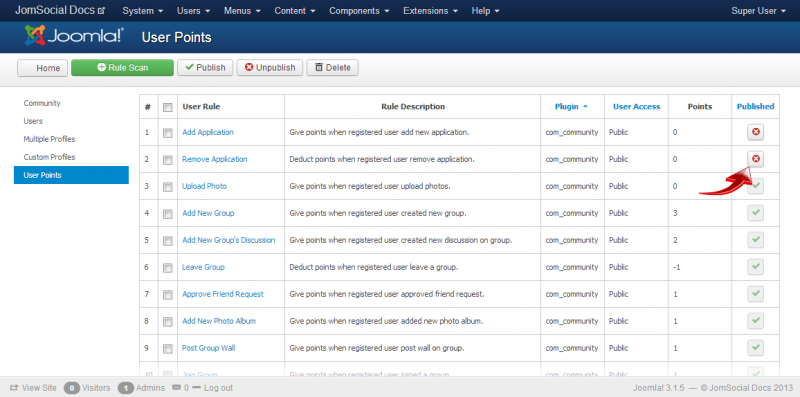Check the Upload Photo row checkbox
This screenshot has height=397, width=800.
(167, 187)
